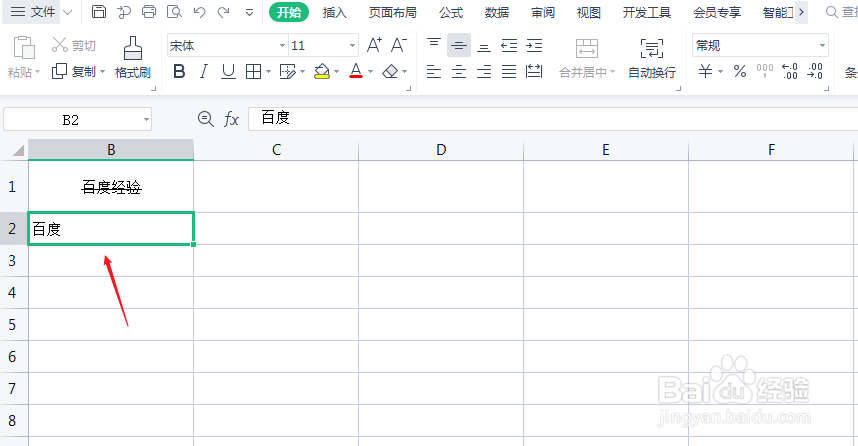Click the Borders icon
858x446 pixels.
pos(253,71)
